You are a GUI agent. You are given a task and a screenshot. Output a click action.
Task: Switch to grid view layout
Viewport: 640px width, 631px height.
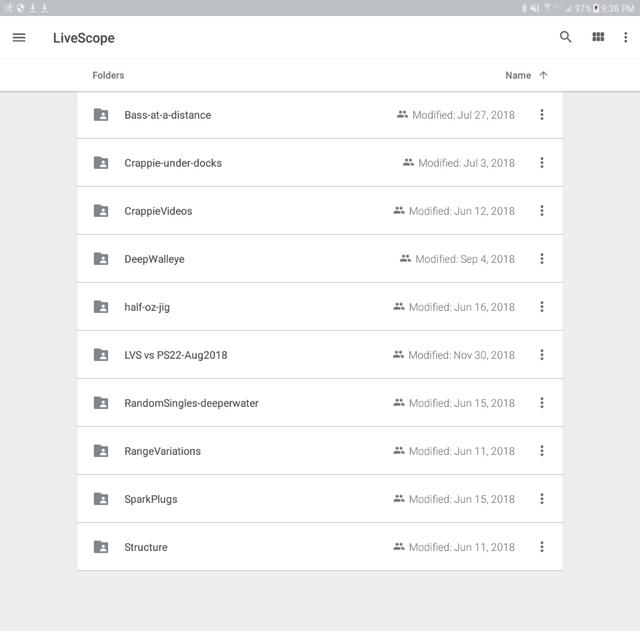[598, 37]
